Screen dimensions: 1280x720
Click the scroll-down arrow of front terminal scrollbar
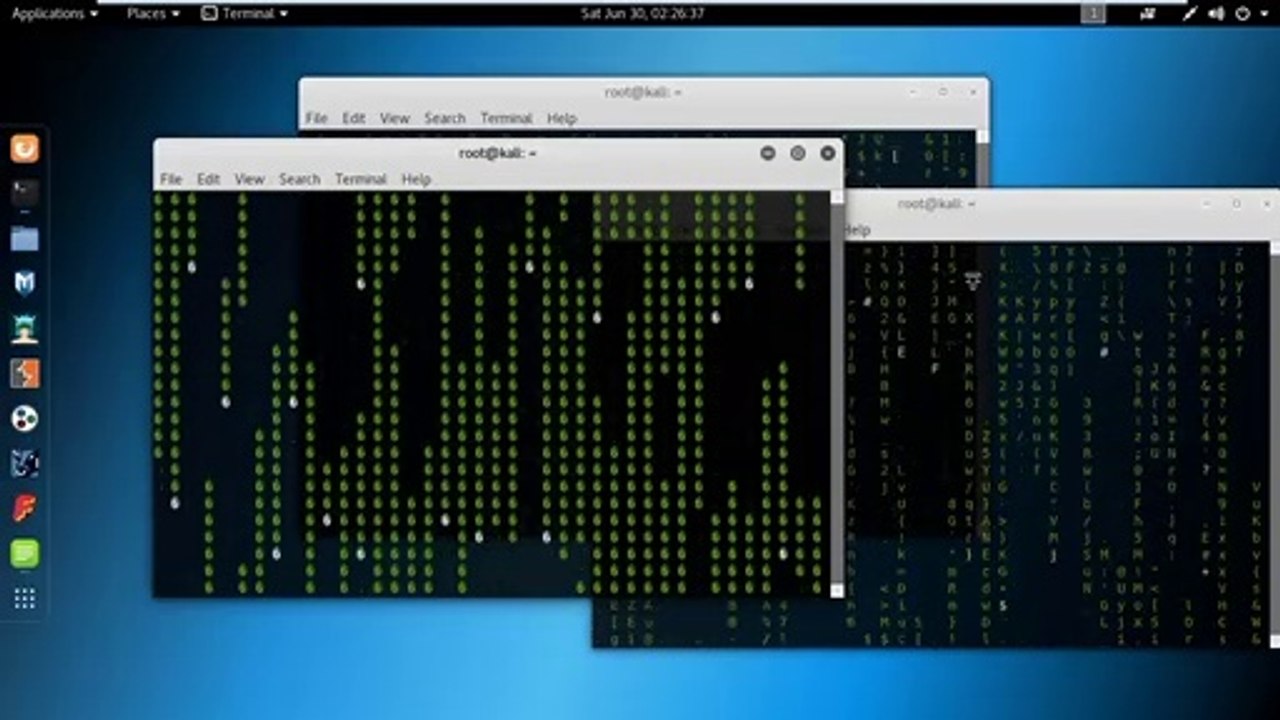[x=837, y=591]
